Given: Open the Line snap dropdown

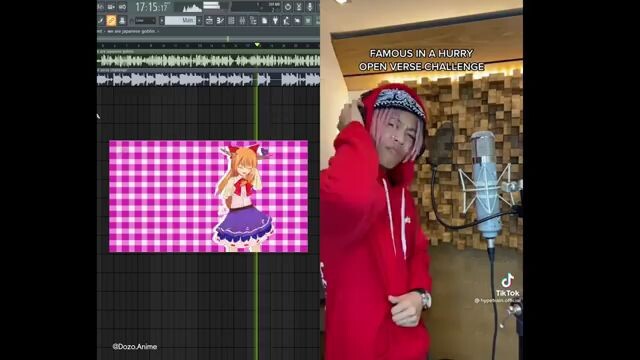Looking at the screenshot, I should coord(145,20).
